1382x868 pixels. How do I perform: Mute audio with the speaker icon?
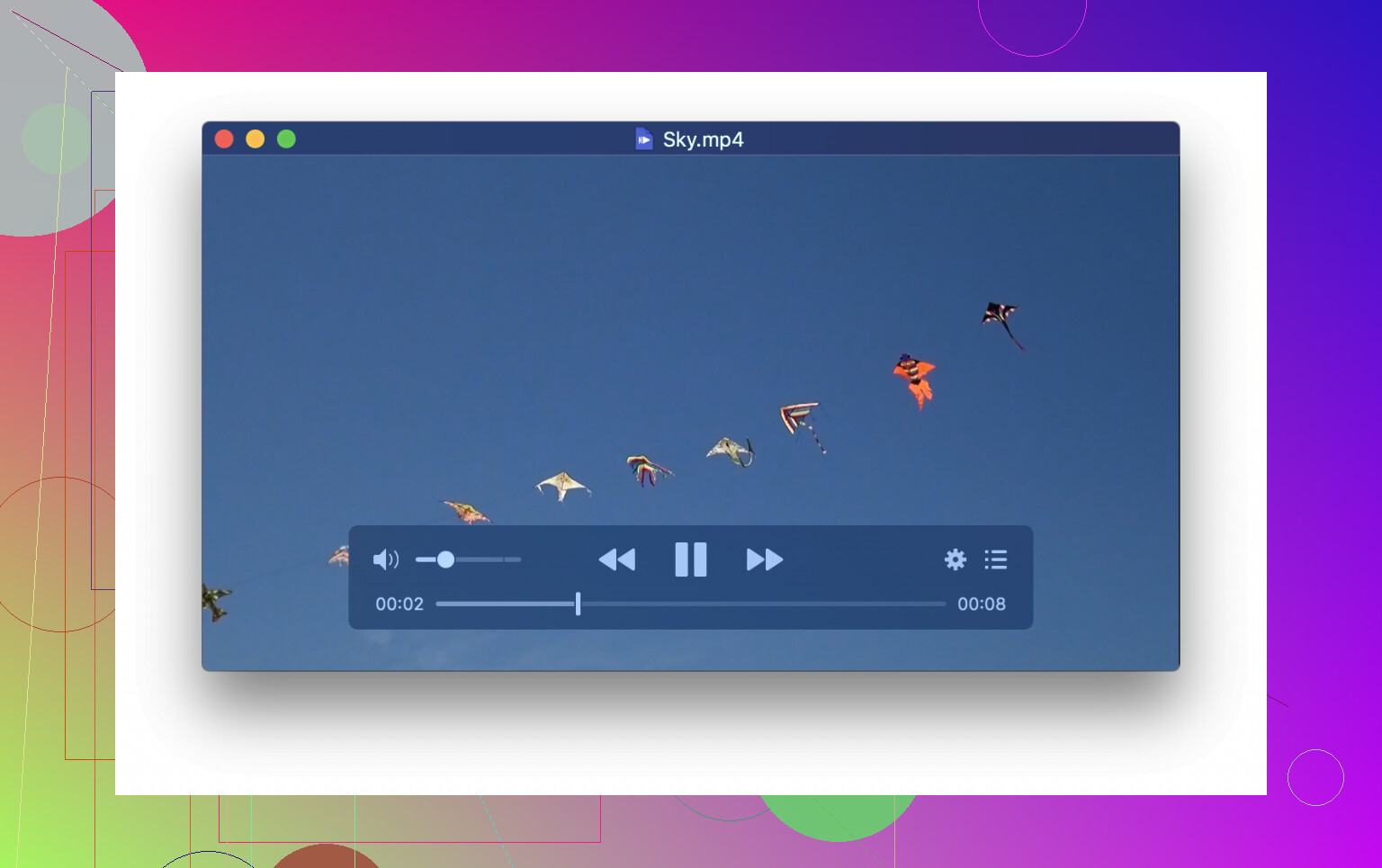385,559
